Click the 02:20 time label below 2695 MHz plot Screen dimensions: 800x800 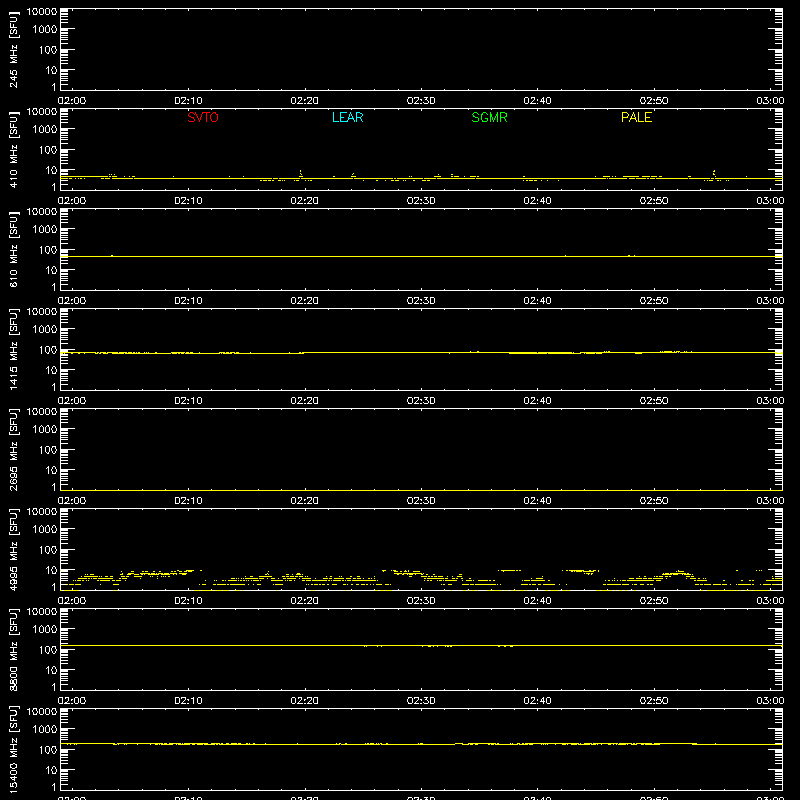tap(305, 501)
